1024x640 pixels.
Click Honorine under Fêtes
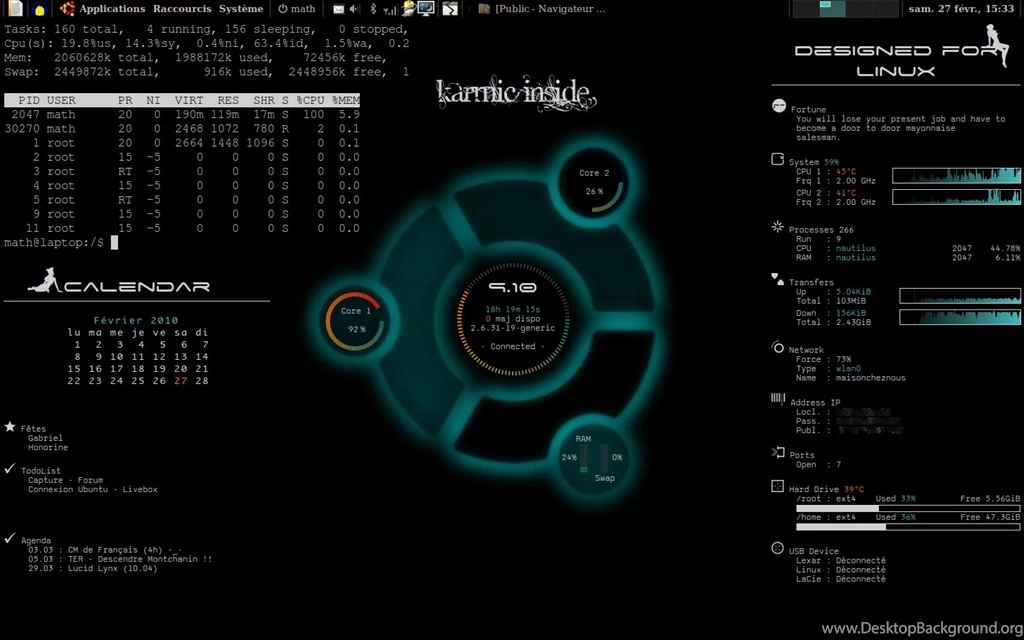click(48, 447)
